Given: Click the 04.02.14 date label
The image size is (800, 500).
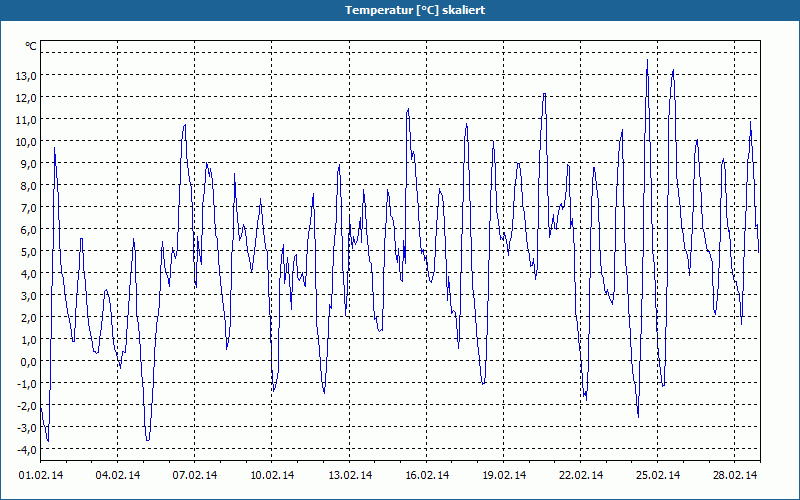Looking at the screenshot, I should tap(118, 475).
